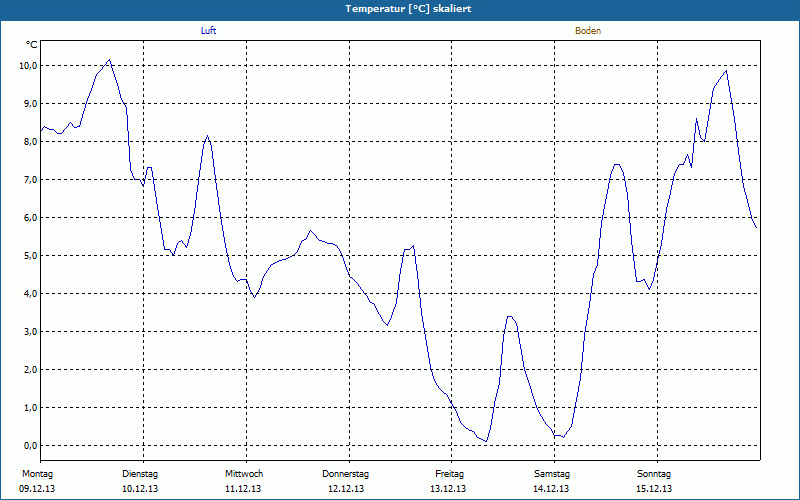The width and height of the screenshot is (800, 500).
Task: Click the date 12.12.13
Action: [x=345, y=489]
